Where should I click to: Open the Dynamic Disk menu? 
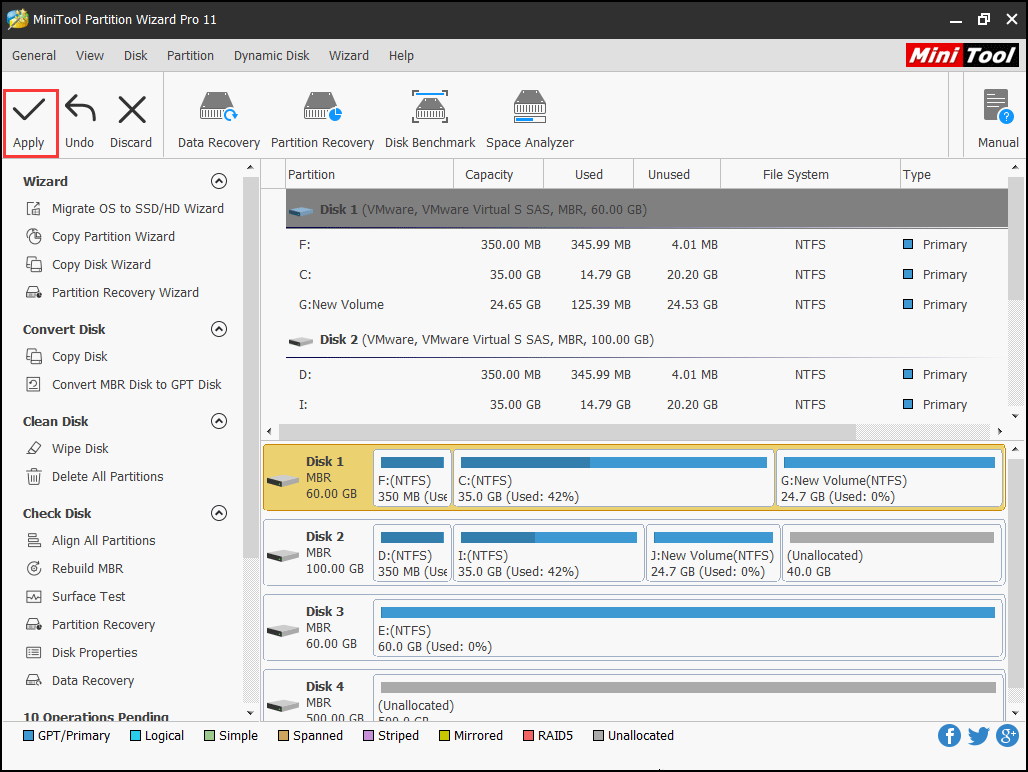[x=271, y=56]
